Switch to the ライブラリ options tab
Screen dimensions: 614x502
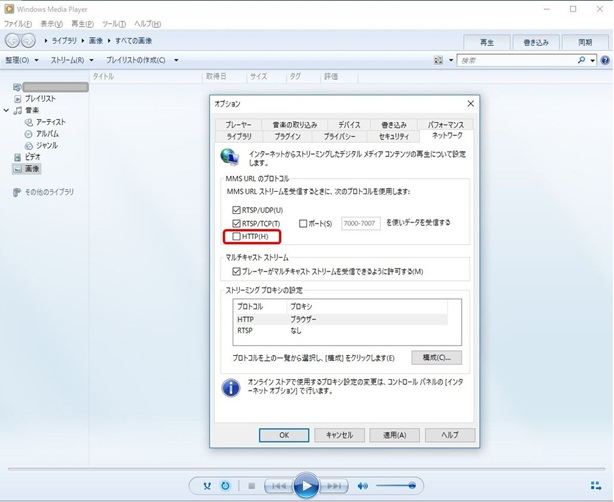click(239, 136)
